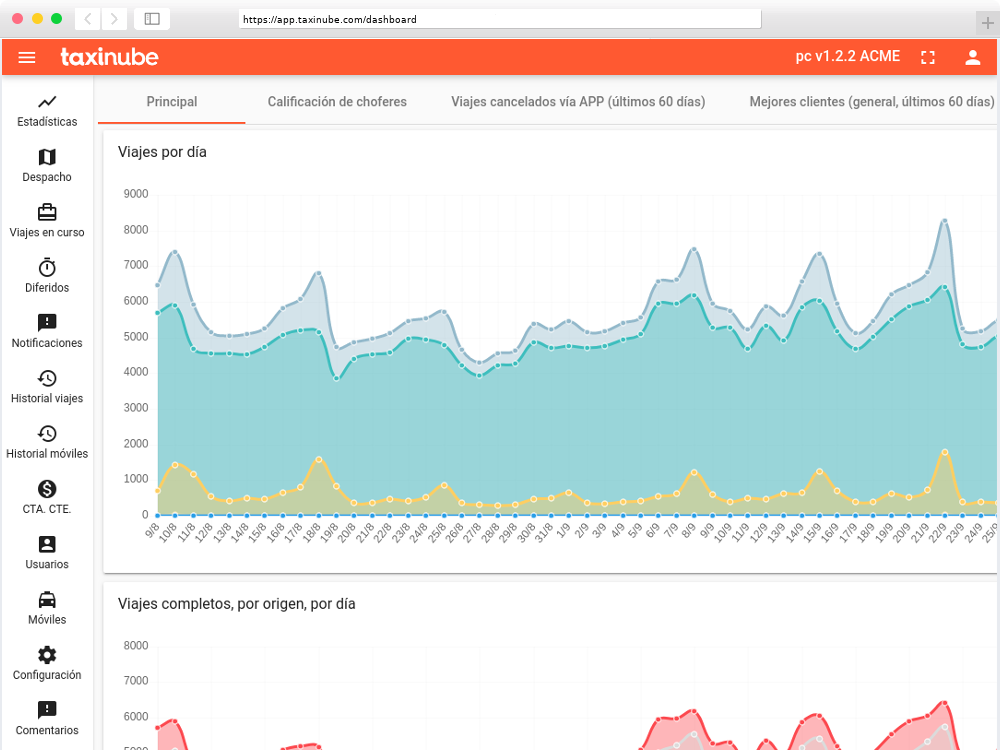Click the taxinube logo
This screenshot has width=1000, height=750.
tap(109, 57)
